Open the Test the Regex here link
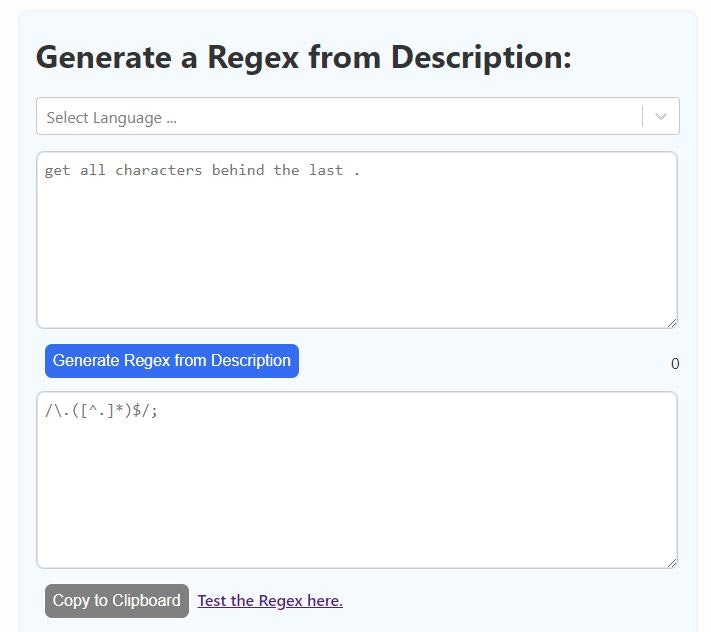The image size is (711, 632). pos(270,601)
